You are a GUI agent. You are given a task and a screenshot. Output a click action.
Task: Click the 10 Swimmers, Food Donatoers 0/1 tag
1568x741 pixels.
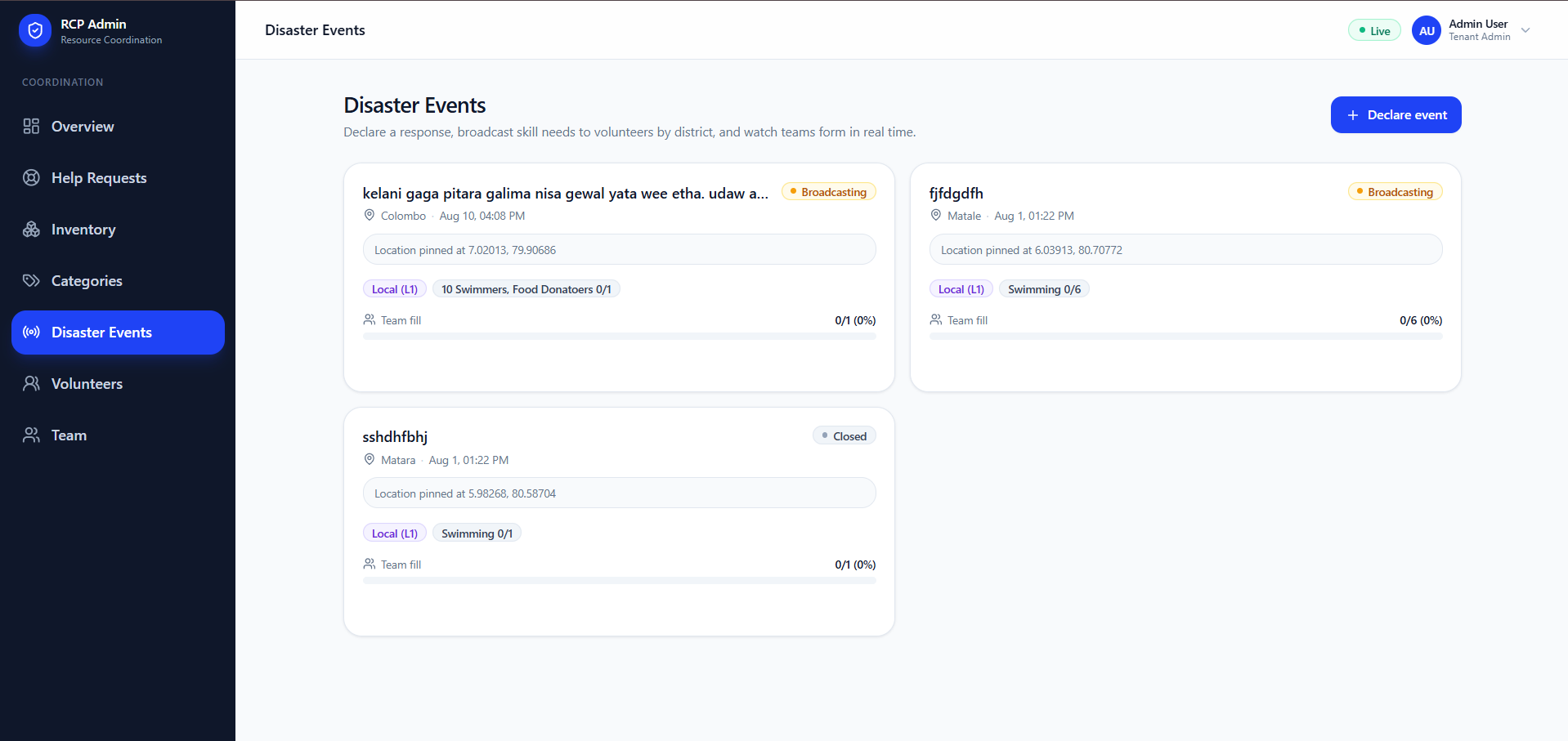(x=526, y=288)
